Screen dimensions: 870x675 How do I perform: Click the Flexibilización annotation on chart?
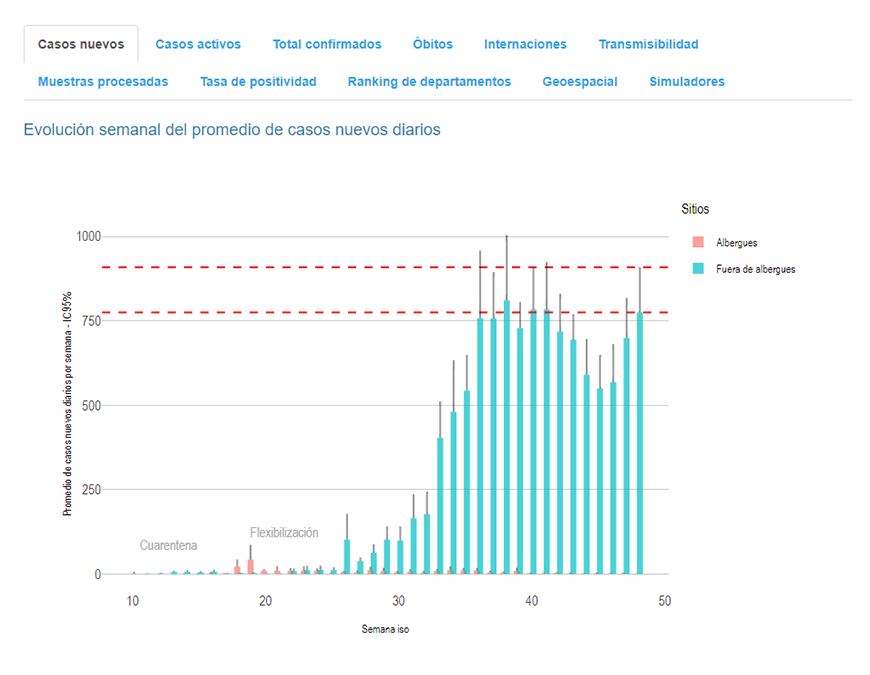[284, 533]
